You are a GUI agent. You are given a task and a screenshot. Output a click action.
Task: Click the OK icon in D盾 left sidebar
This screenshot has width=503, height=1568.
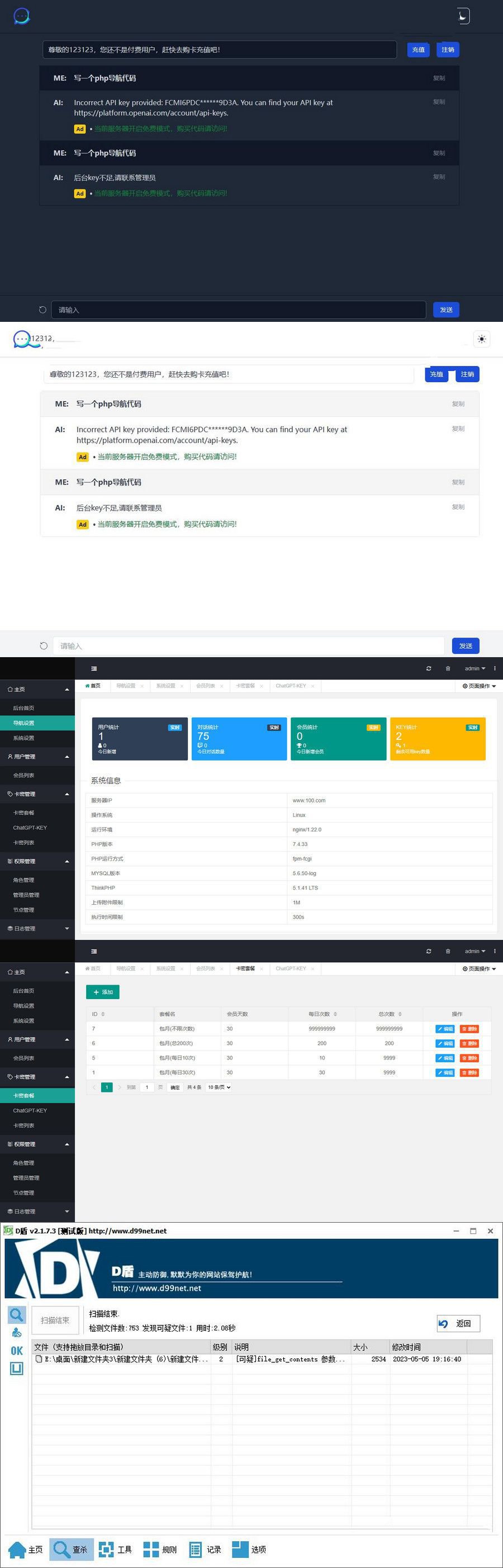coord(16,1350)
